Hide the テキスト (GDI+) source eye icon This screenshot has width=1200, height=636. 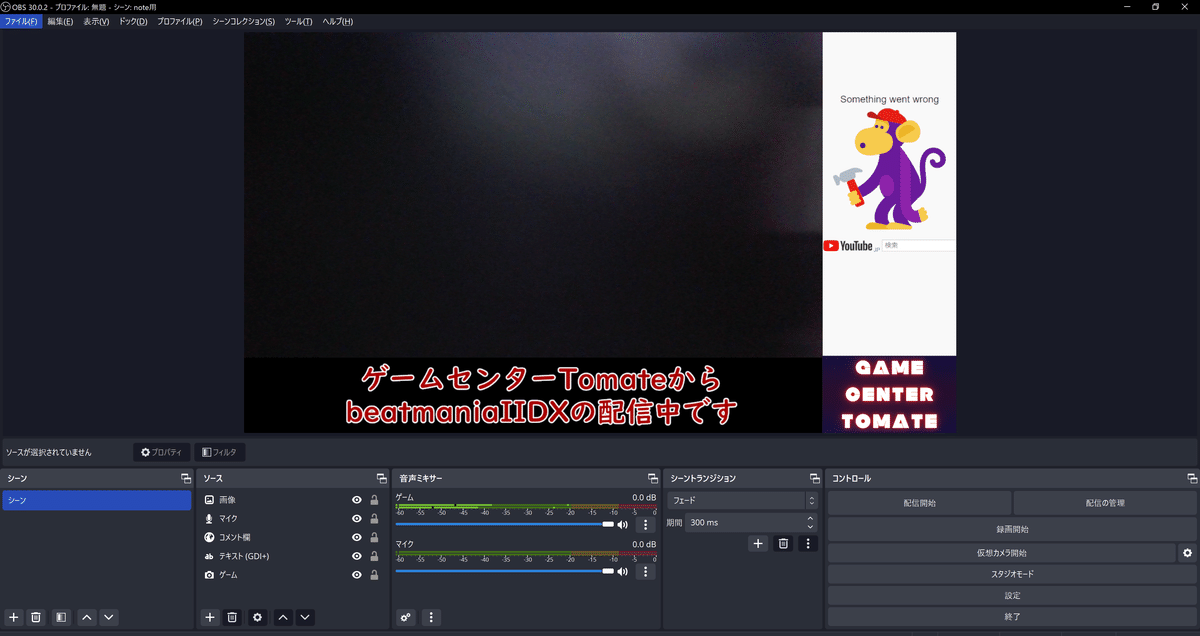[x=356, y=556]
